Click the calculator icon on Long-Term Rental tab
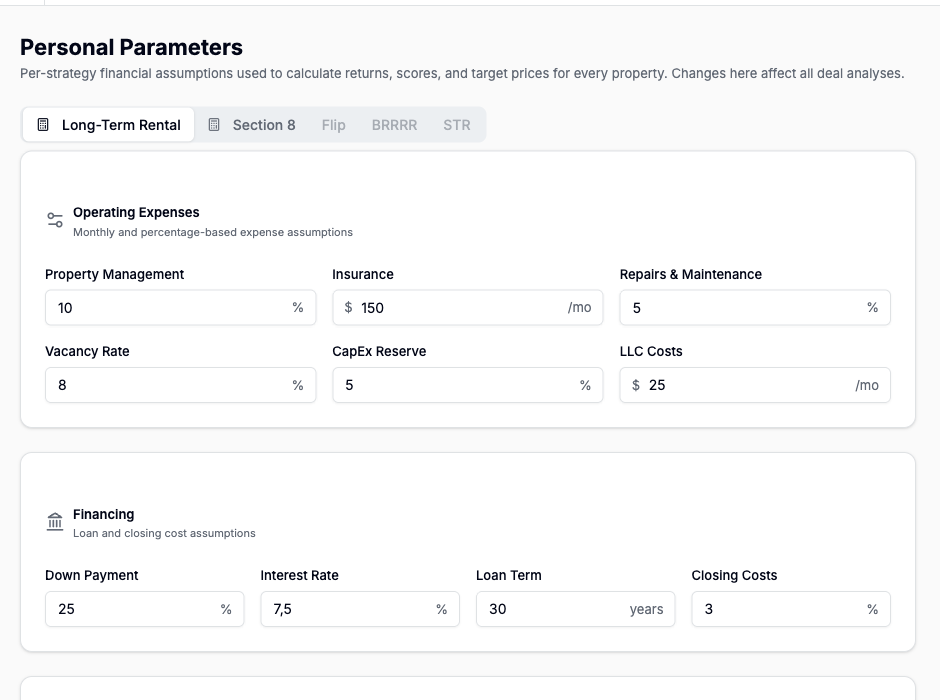 point(42,124)
